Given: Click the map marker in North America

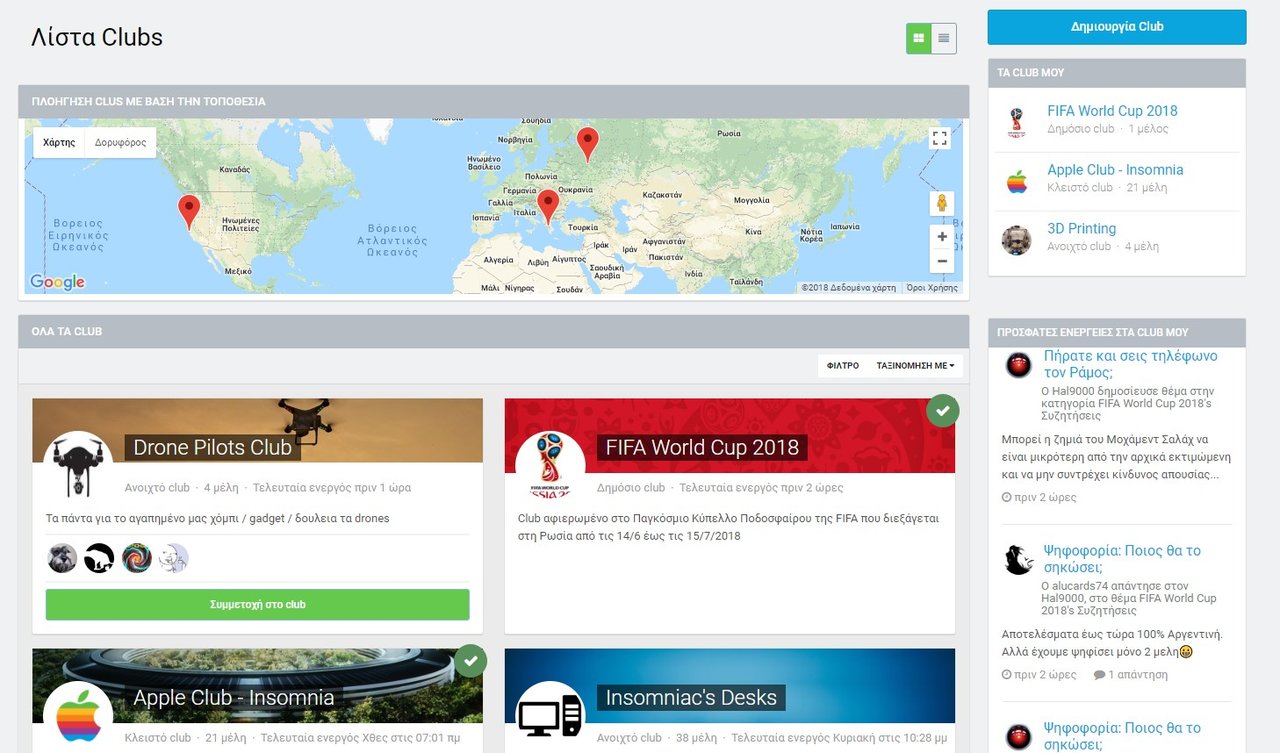Looking at the screenshot, I should [x=189, y=212].
